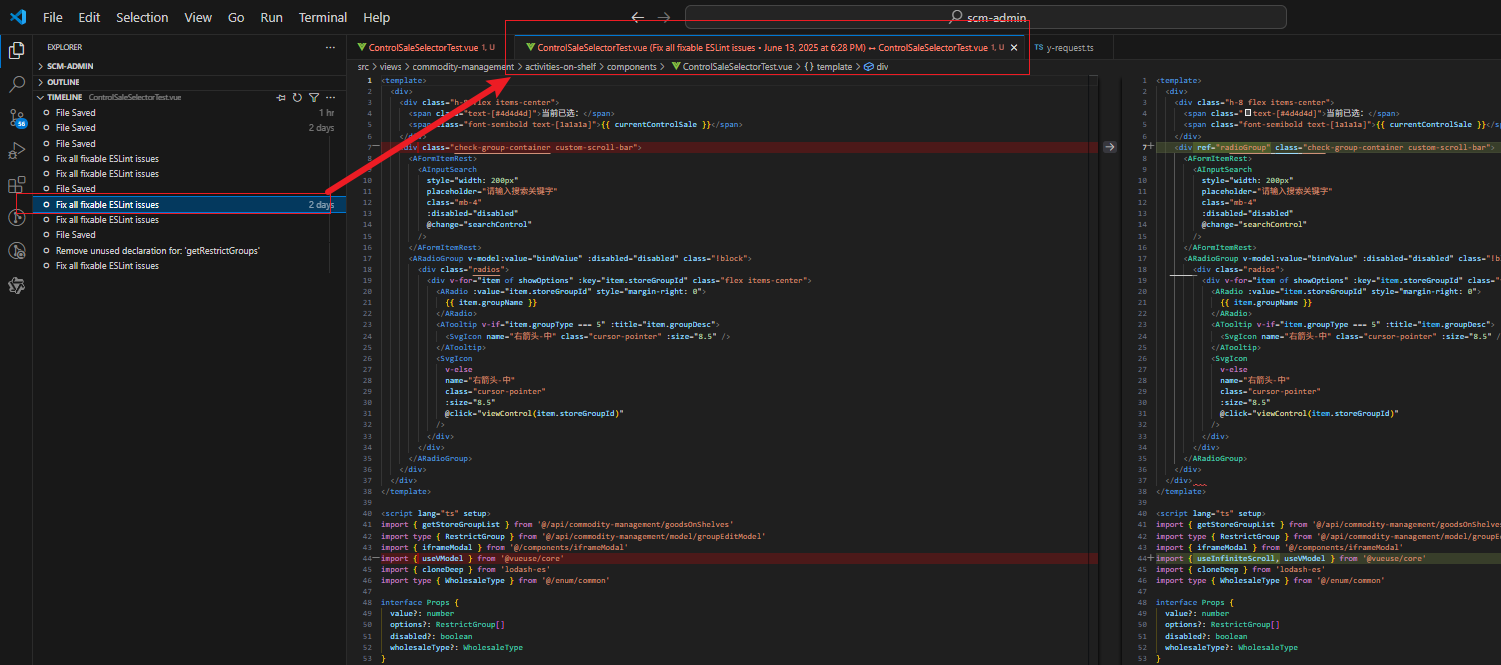1501x665 pixels.
Task: Select the Explorer icon in activity bar
Action: coord(16,48)
